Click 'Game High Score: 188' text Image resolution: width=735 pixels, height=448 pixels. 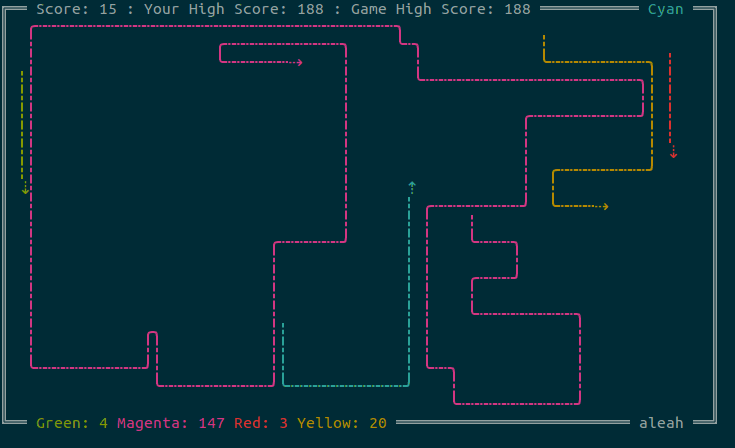click(x=441, y=9)
